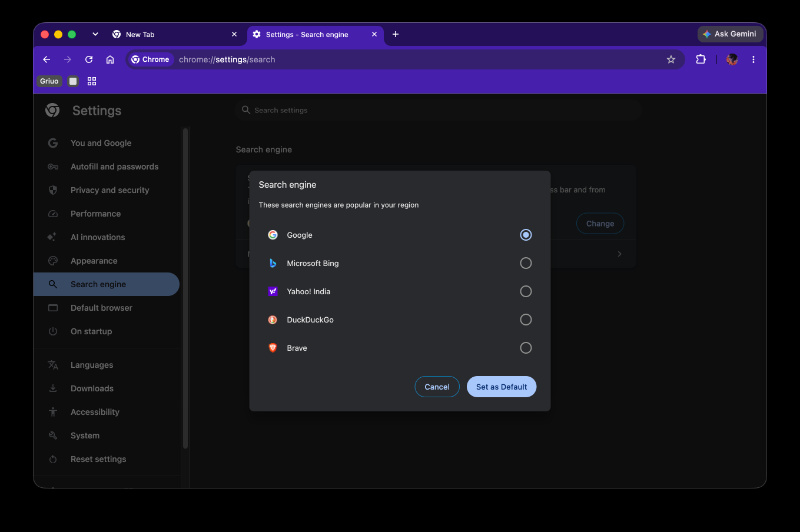
Task: Open System settings
Action: point(106,436)
